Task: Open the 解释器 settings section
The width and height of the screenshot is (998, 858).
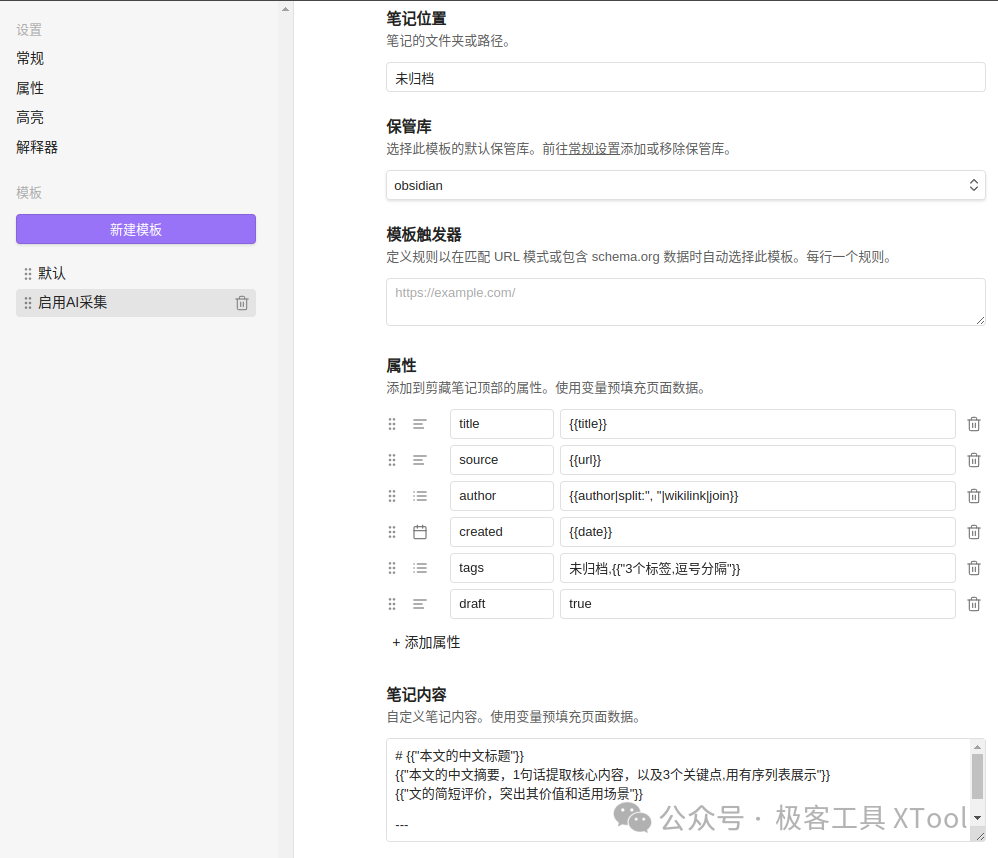Action: pos(35,147)
